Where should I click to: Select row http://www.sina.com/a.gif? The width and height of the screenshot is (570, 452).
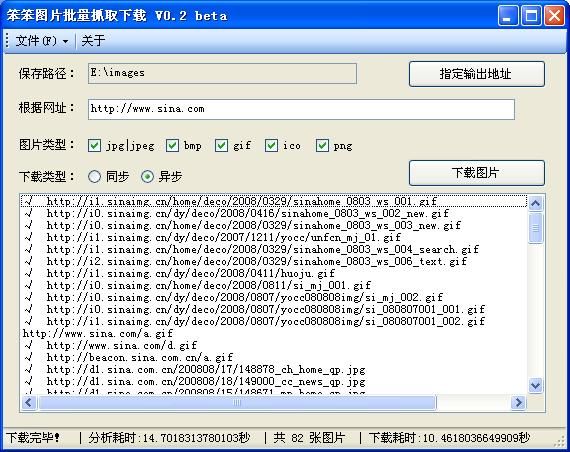274,333
